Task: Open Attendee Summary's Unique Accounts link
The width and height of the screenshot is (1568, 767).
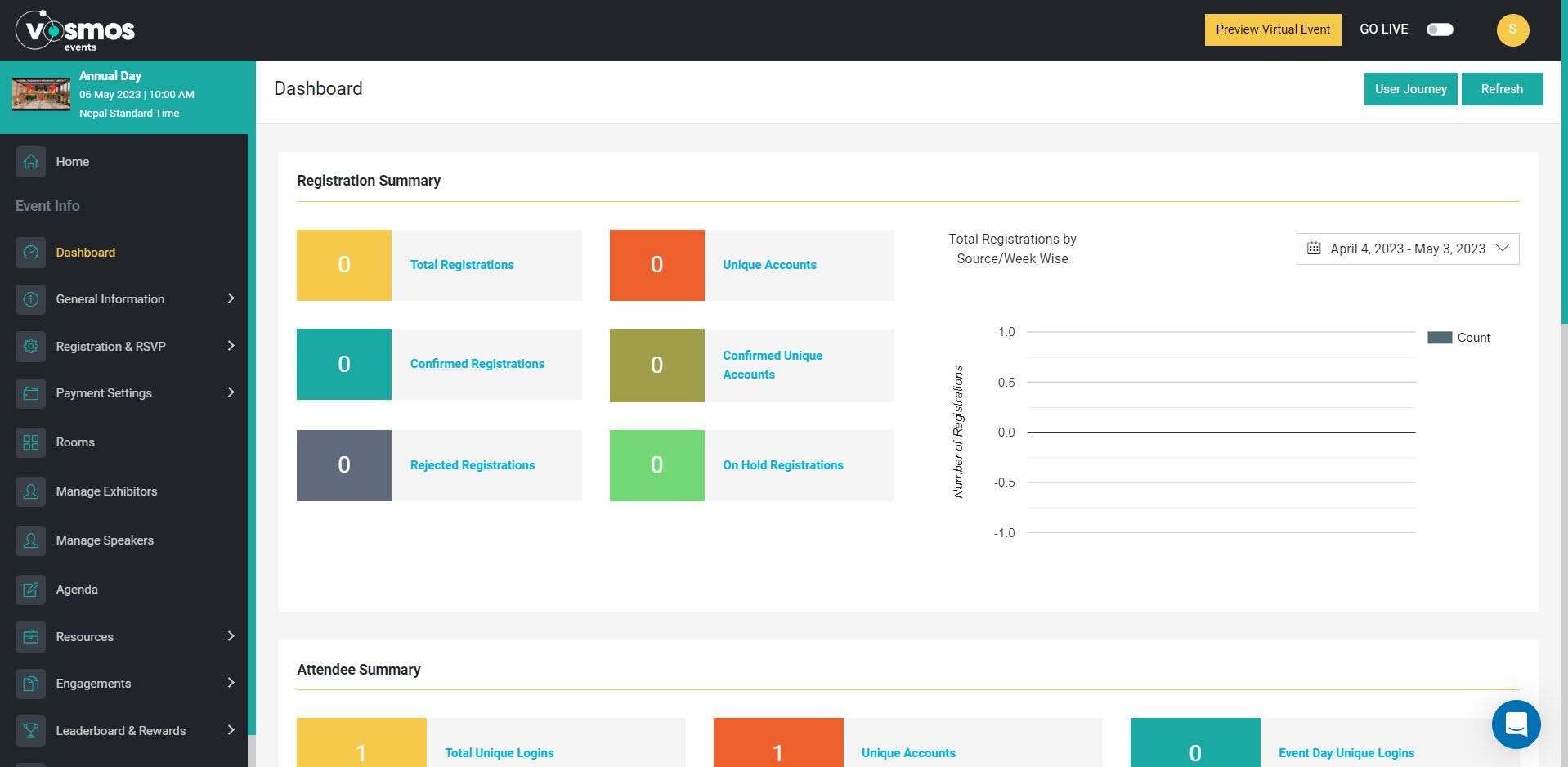Action: (908, 753)
